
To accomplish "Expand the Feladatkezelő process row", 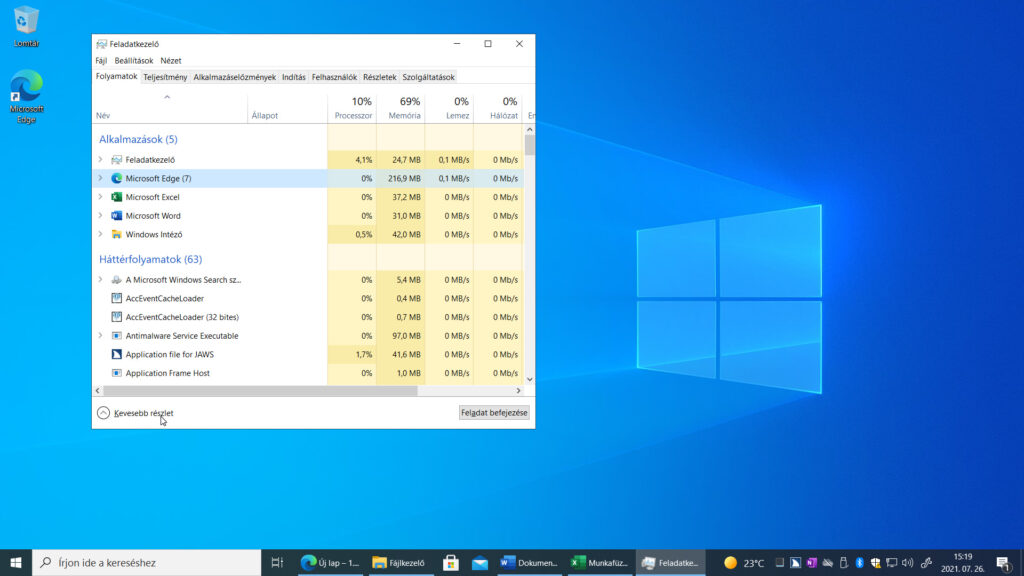I will click(101, 159).
